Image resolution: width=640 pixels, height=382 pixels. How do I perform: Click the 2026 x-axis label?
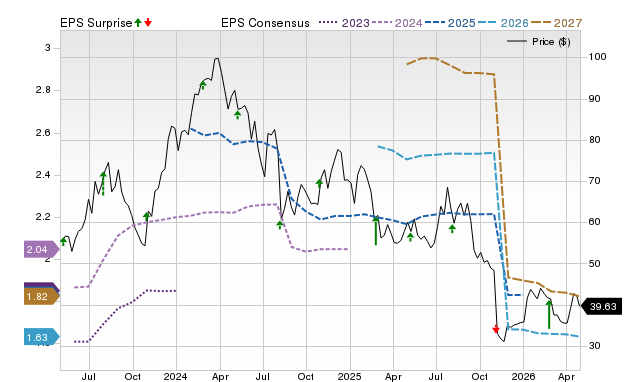[523, 376]
